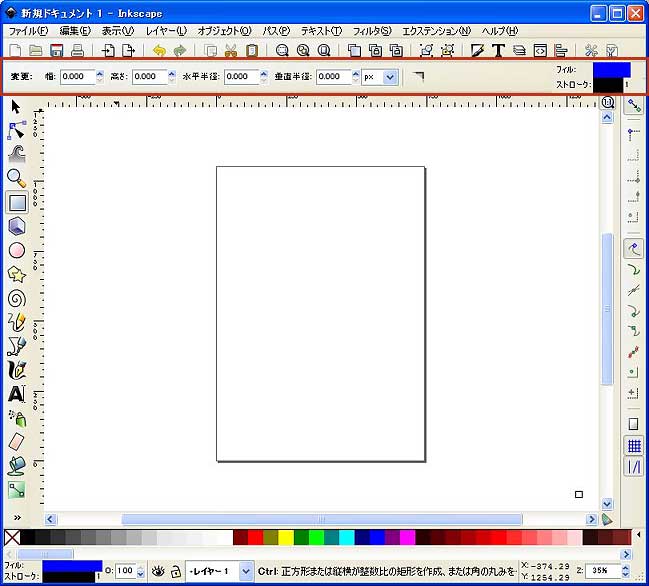Select the Selector arrow tool
Screen dimensions: 649x586
tap(16, 106)
